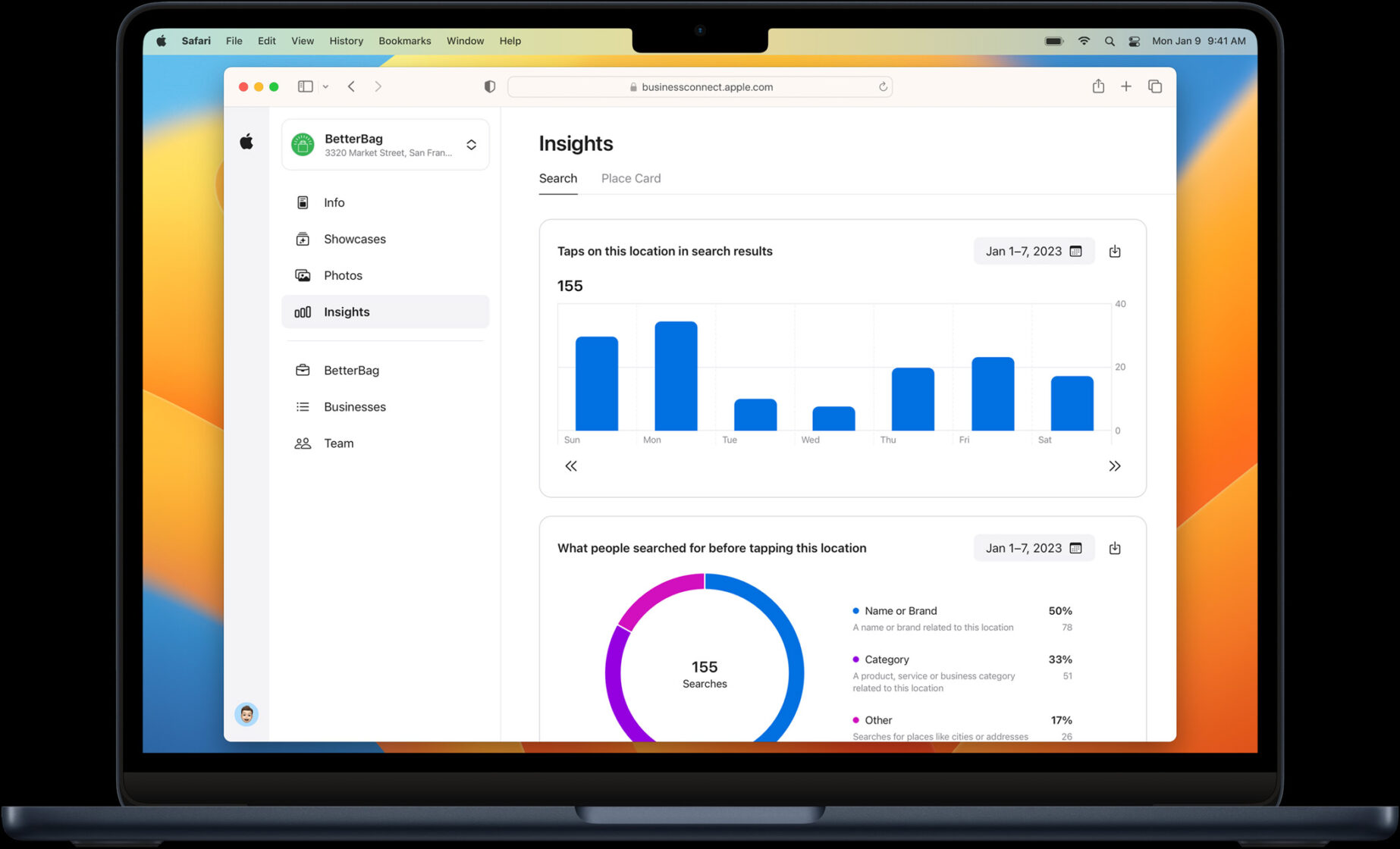
Task: Select the Insights bar-chart icon
Action: click(x=302, y=312)
